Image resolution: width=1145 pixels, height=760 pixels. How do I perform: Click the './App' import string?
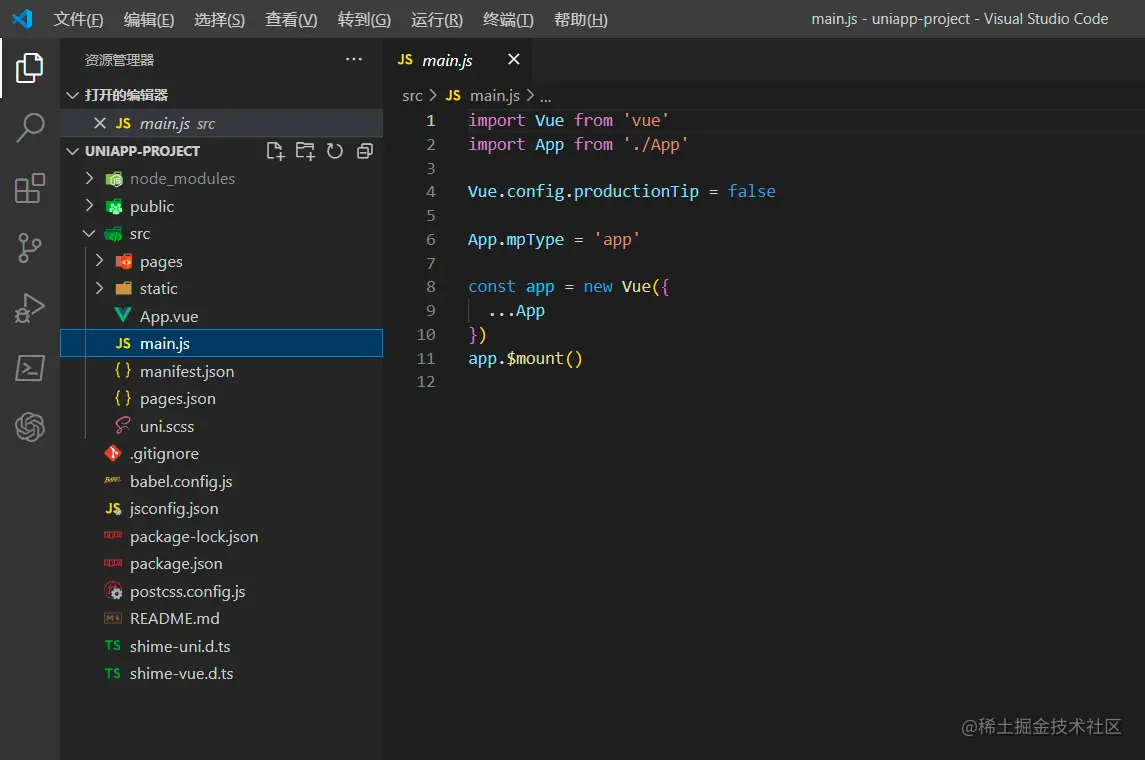click(655, 145)
